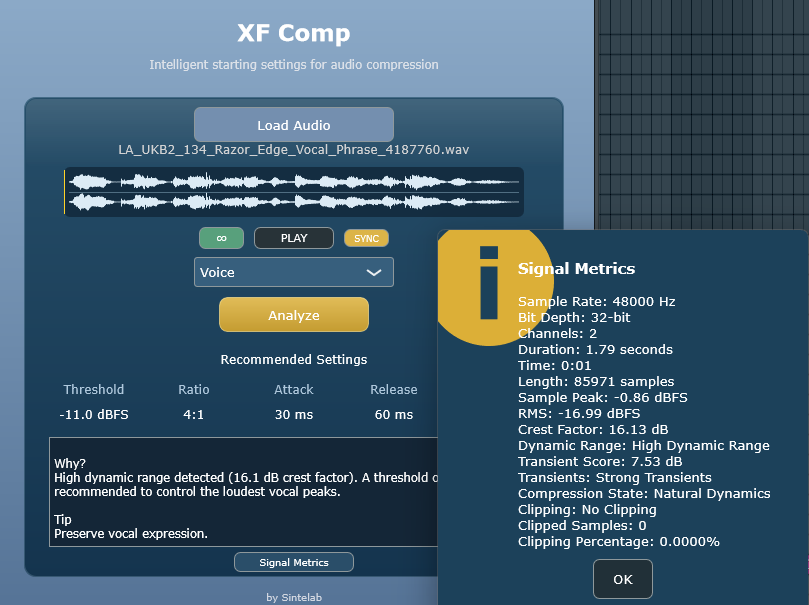Click the Why? explanation text
Image resolution: width=809 pixels, height=605 pixels.
[x=246, y=478]
